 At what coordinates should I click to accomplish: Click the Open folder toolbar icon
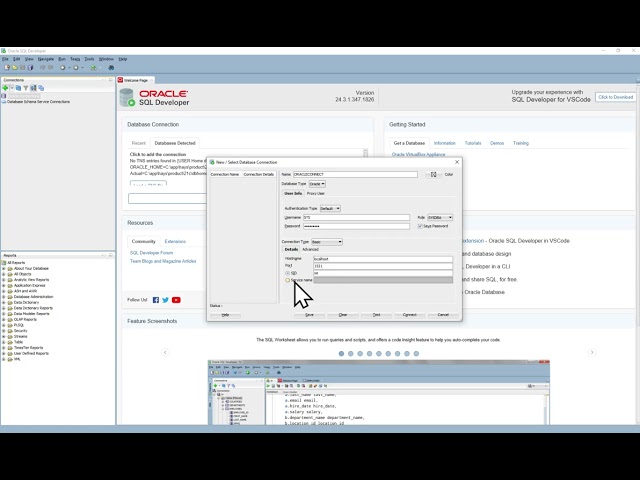(15, 68)
